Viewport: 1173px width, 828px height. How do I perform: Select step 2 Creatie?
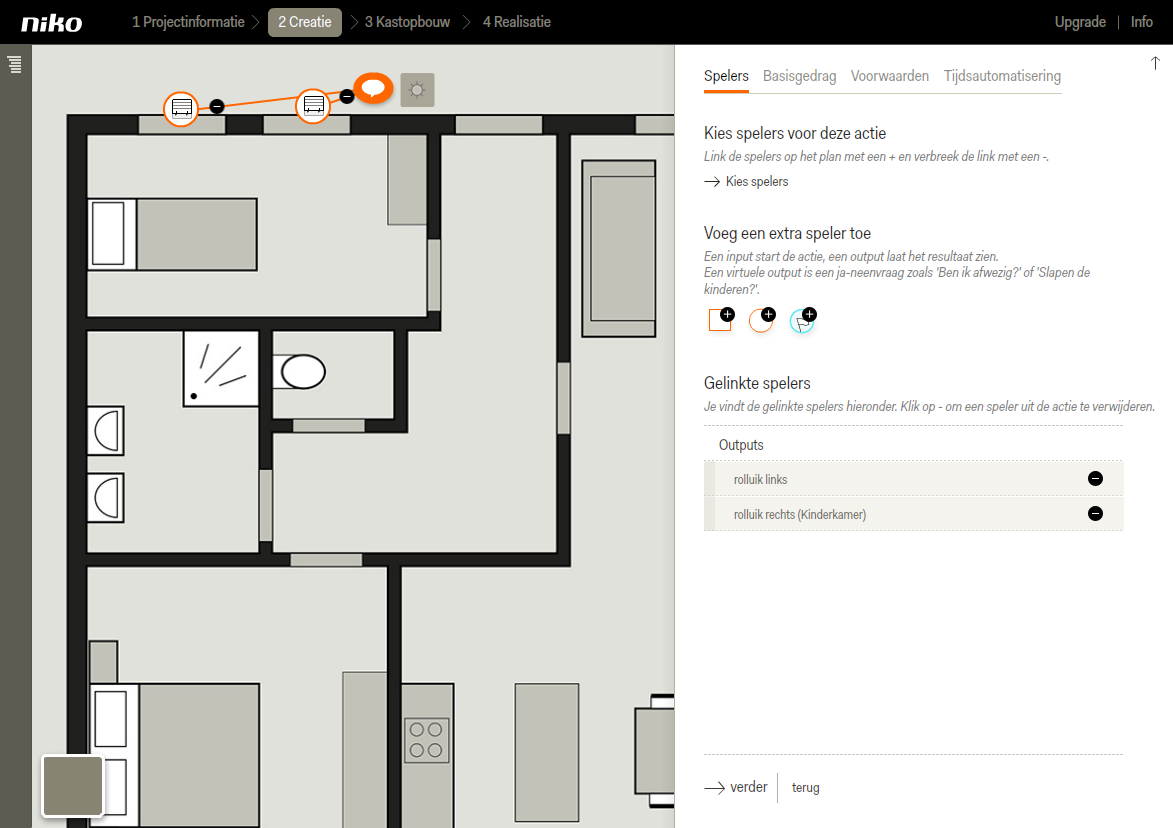[x=304, y=22]
